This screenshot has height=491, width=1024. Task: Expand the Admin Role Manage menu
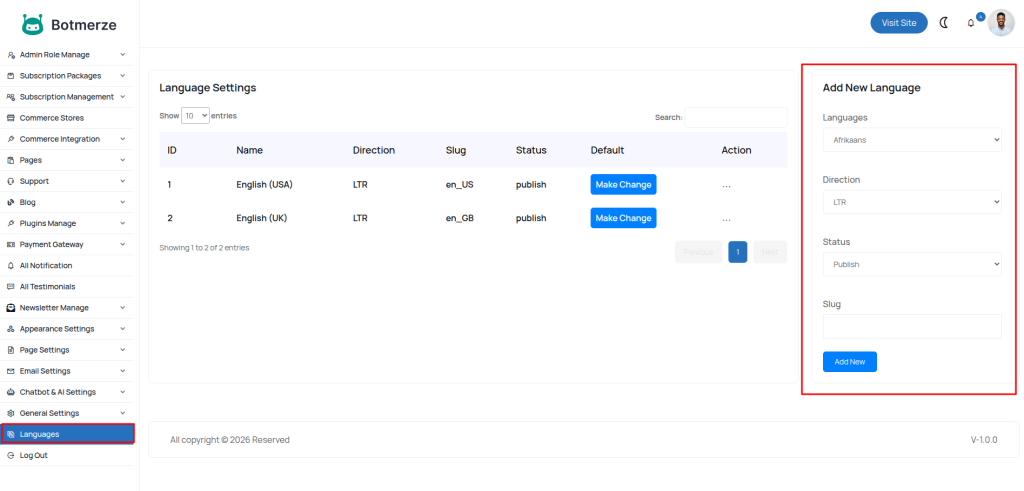point(67,55)
